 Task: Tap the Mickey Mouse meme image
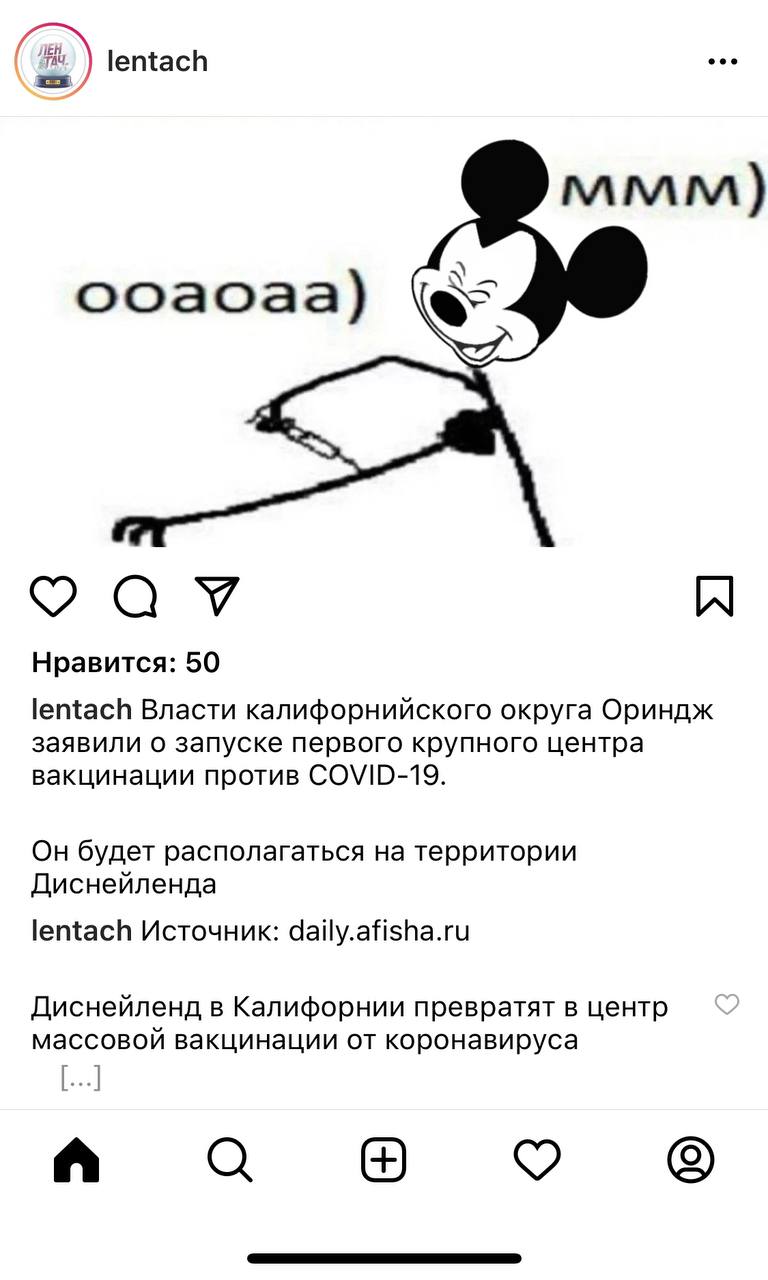coord(384,332)
